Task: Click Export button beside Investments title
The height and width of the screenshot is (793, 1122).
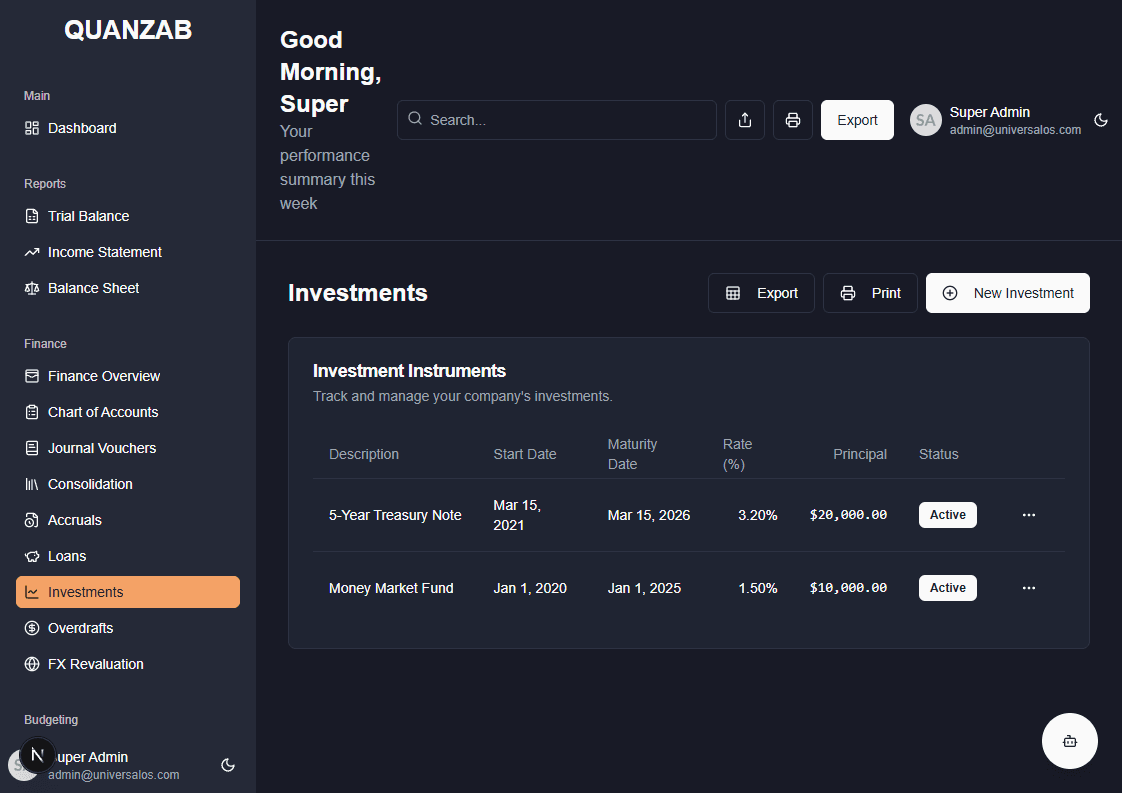Action: [761, 293]
